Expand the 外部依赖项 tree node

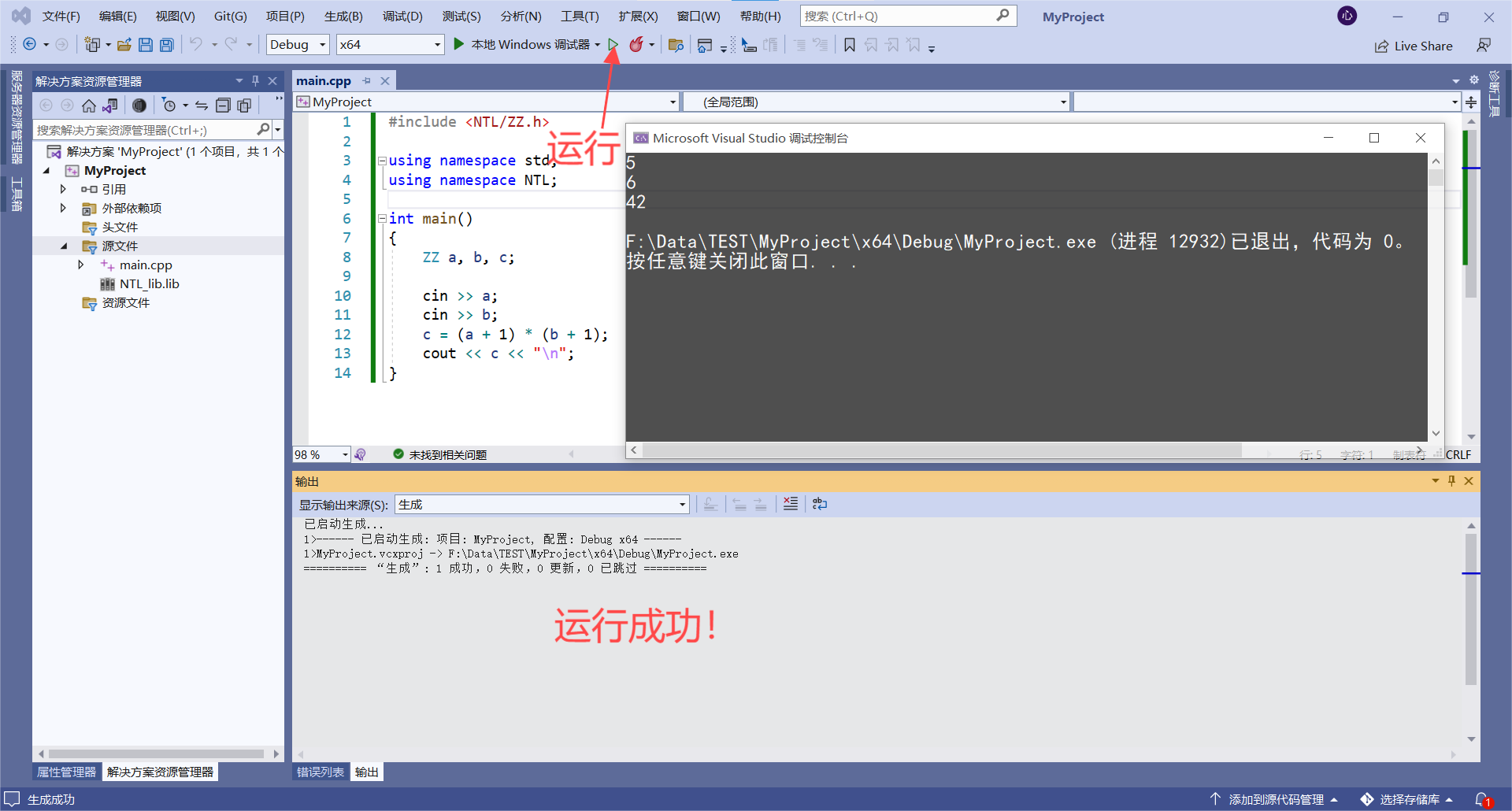[x=63, y=208]
